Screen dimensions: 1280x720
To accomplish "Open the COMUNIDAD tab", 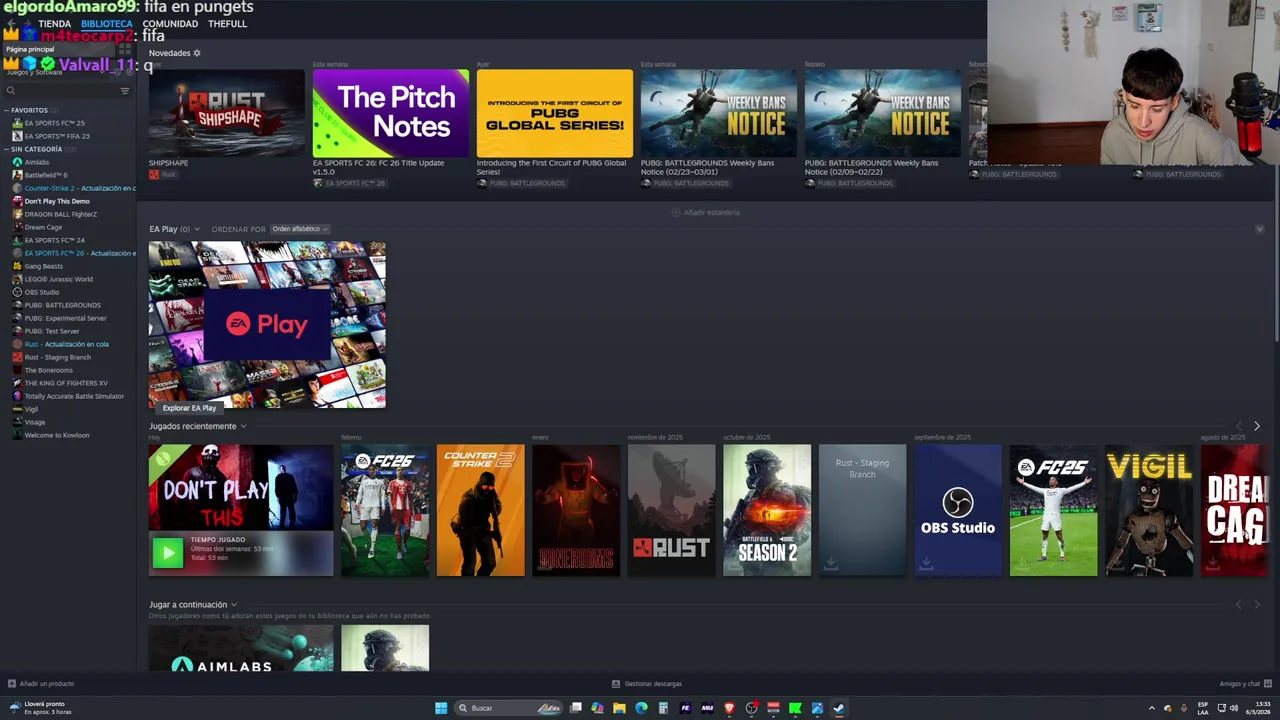I will 170,24.
